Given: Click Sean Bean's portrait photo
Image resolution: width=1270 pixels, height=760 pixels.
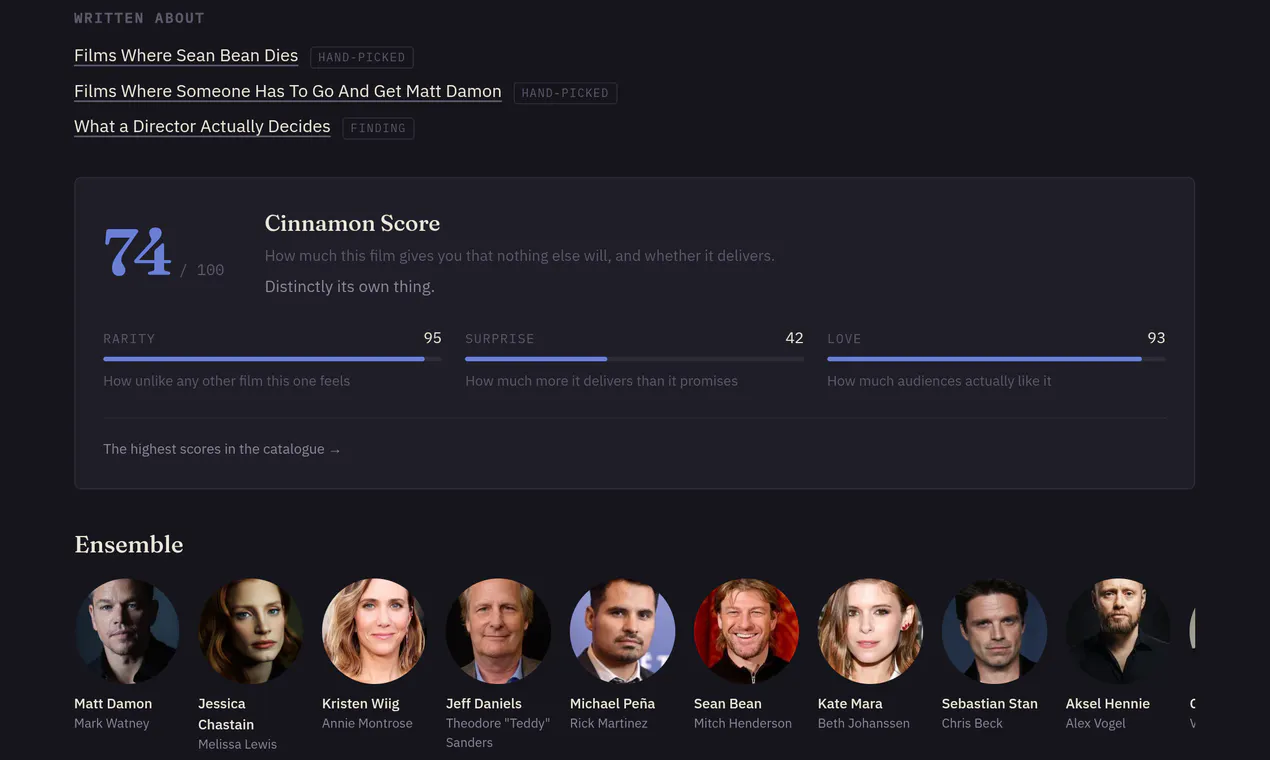Looking at the screenshot, I should pyautogui.click(x=747, y=631).
